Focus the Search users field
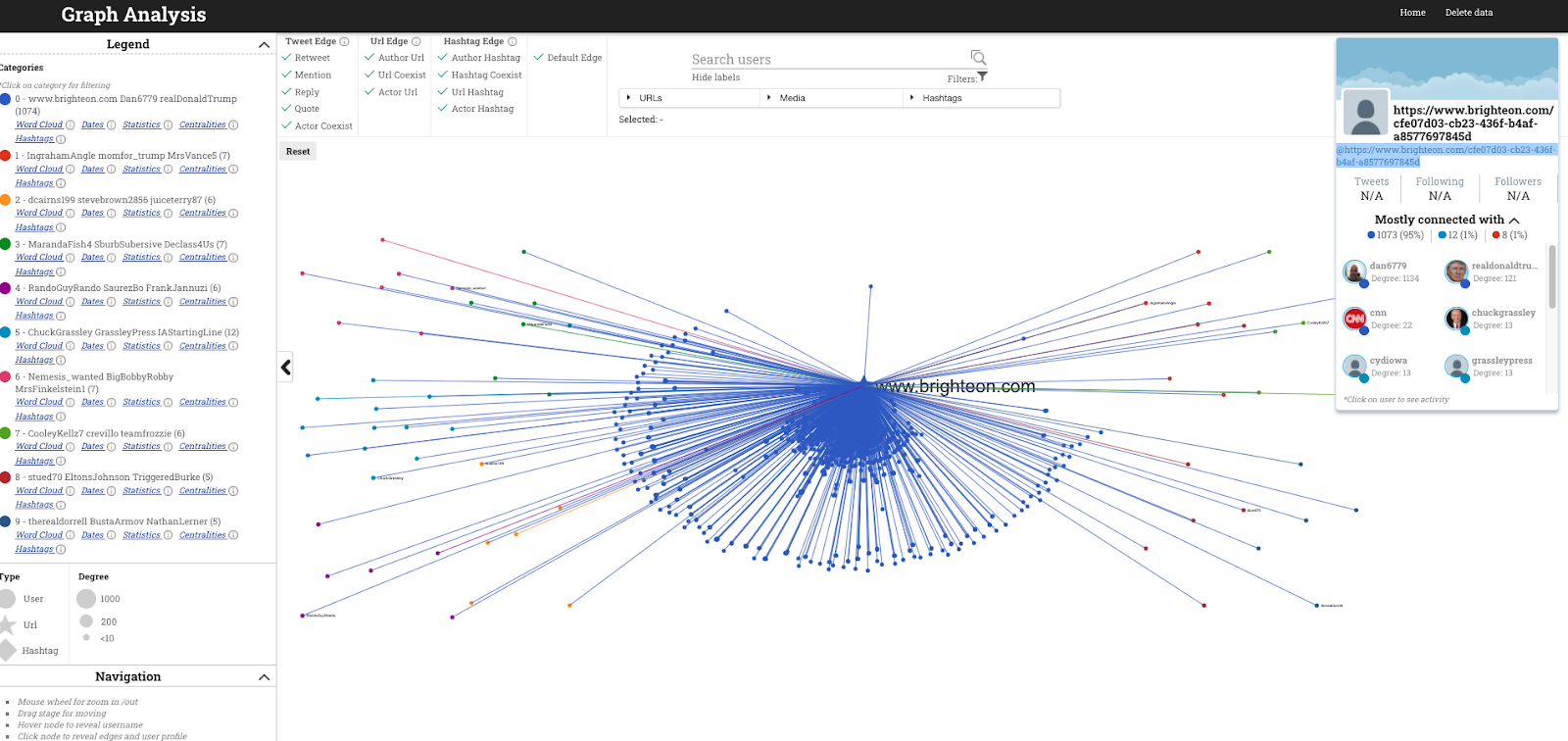This screenshot has width=1568, height=741. point(829,59)
